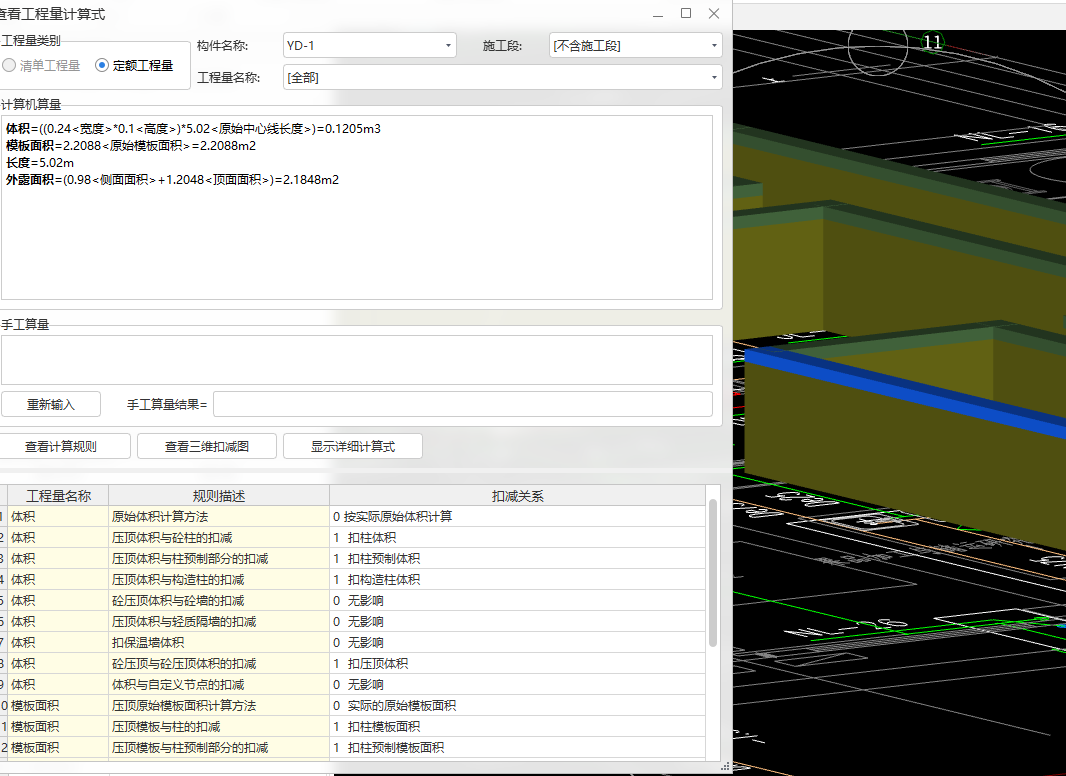Select the 压顶体积与轻质隔墙的扣减 row

coord(353,622)
